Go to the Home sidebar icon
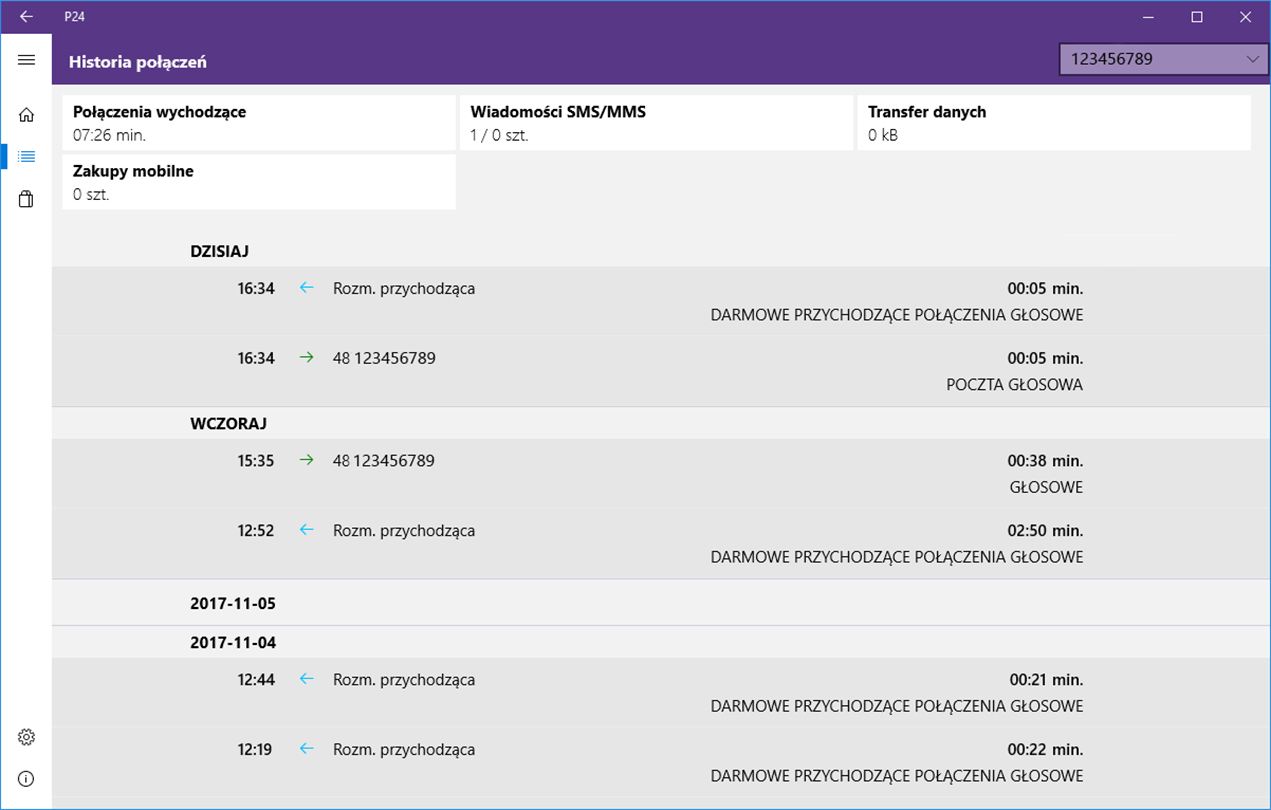The height and width of the screenshot is (810, 1271). (x=26, y=115)
